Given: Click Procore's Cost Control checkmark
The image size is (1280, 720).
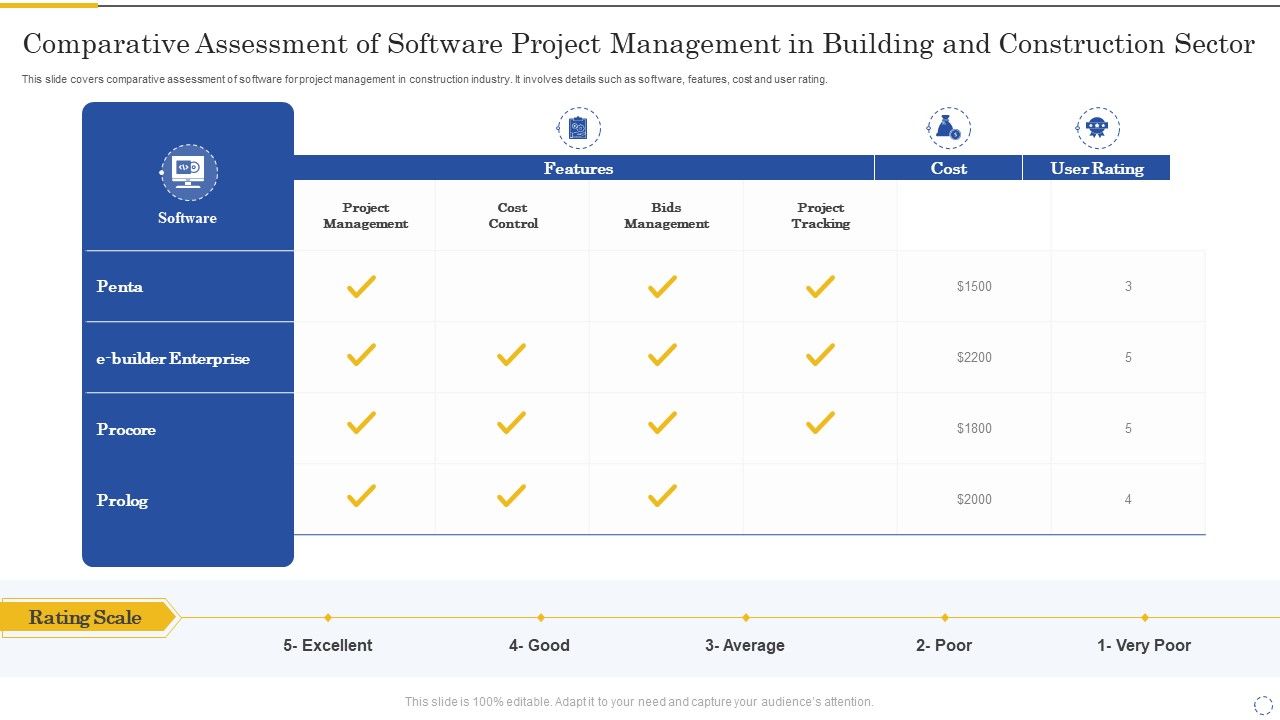Looking at the screenshot, I should [511, 423].
